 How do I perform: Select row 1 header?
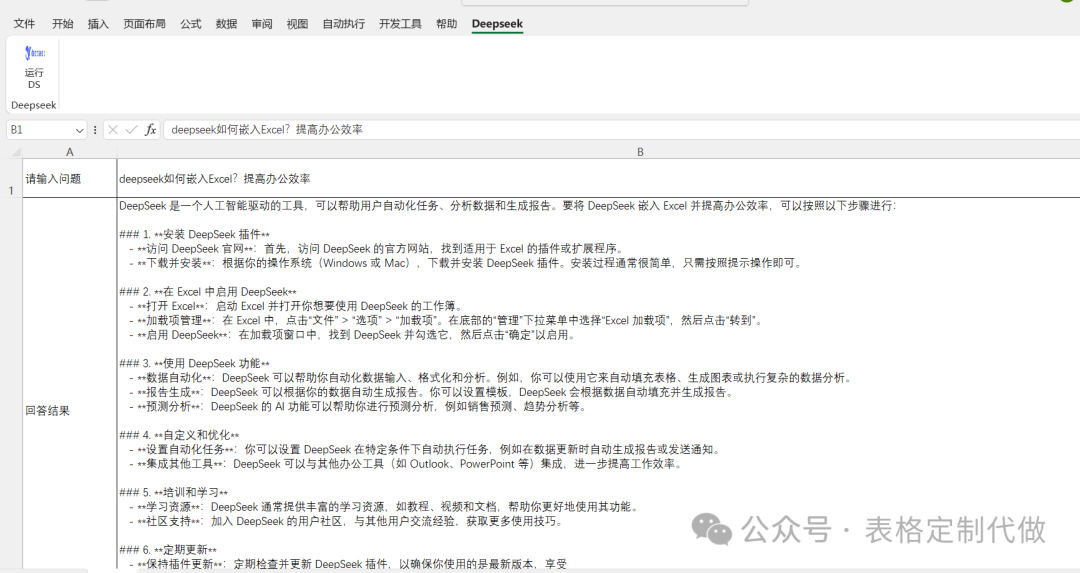(x=11, y=178)
